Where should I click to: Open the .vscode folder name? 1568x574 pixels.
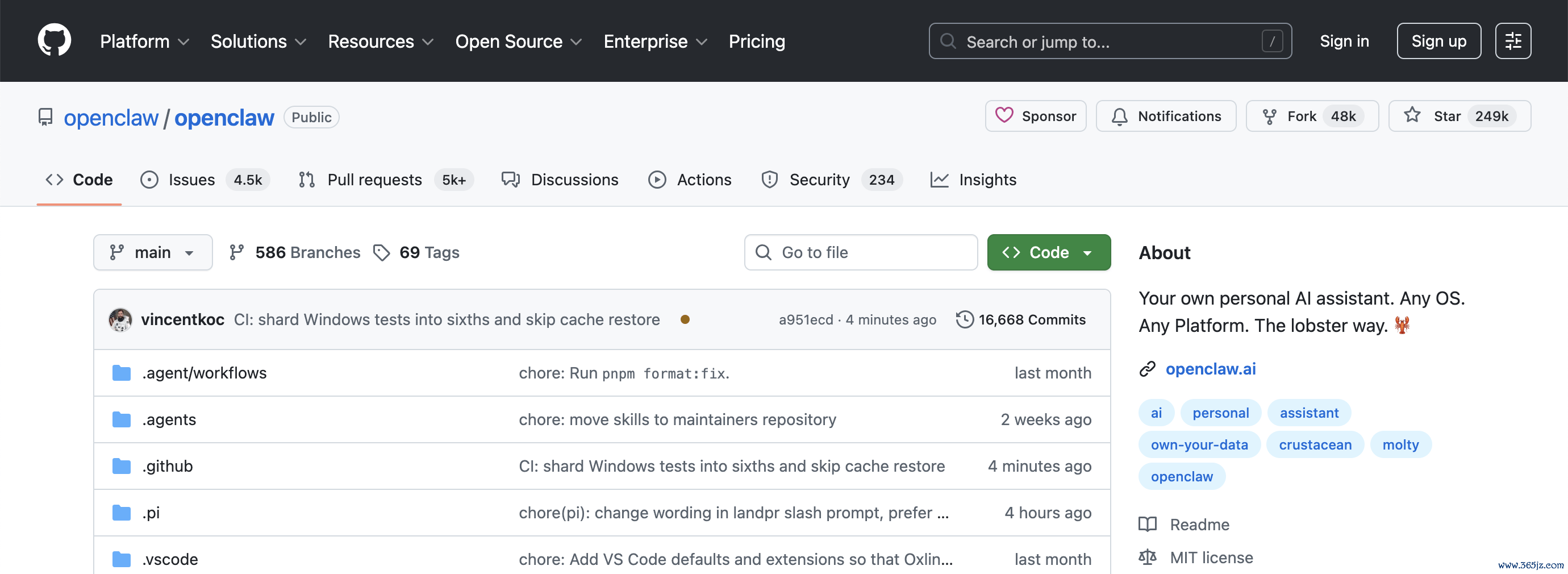click(170, 559)
